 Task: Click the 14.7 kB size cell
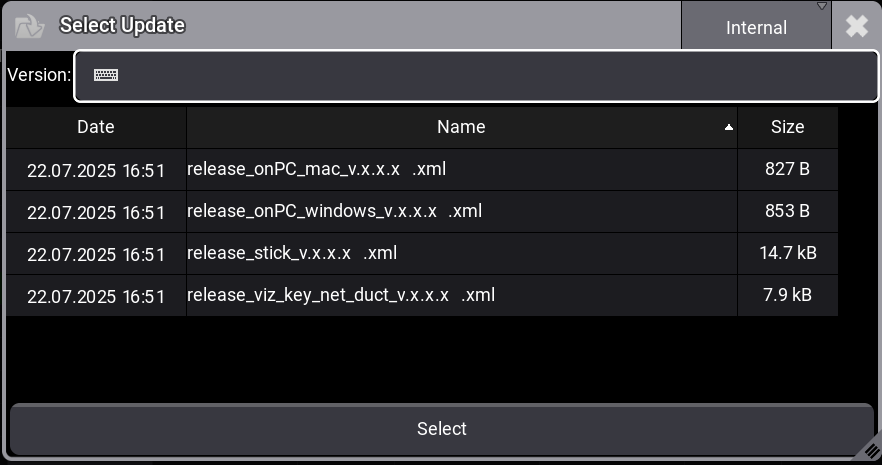tap(787, 253)
